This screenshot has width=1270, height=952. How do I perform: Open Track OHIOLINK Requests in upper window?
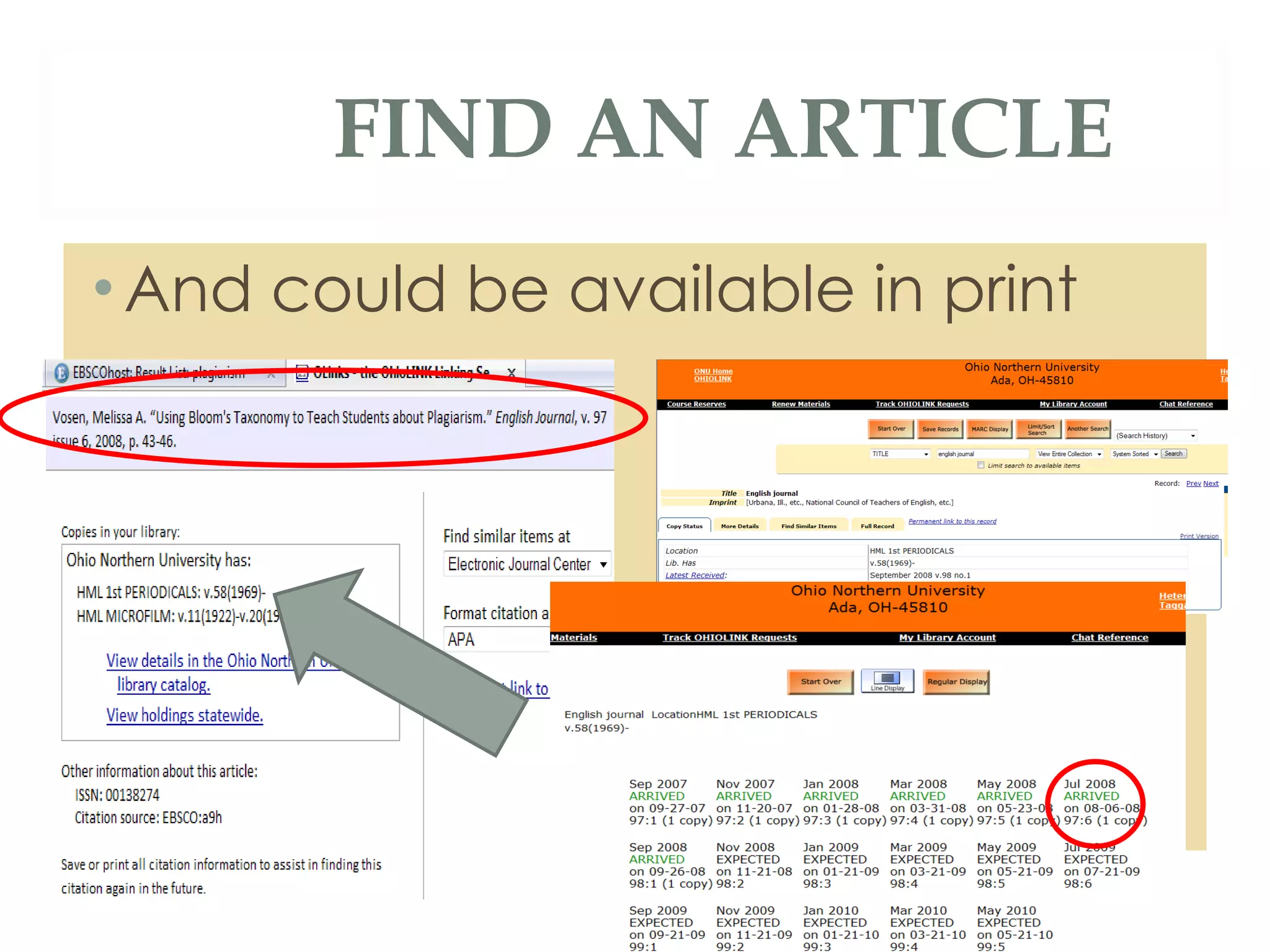(x=921, y=404)
